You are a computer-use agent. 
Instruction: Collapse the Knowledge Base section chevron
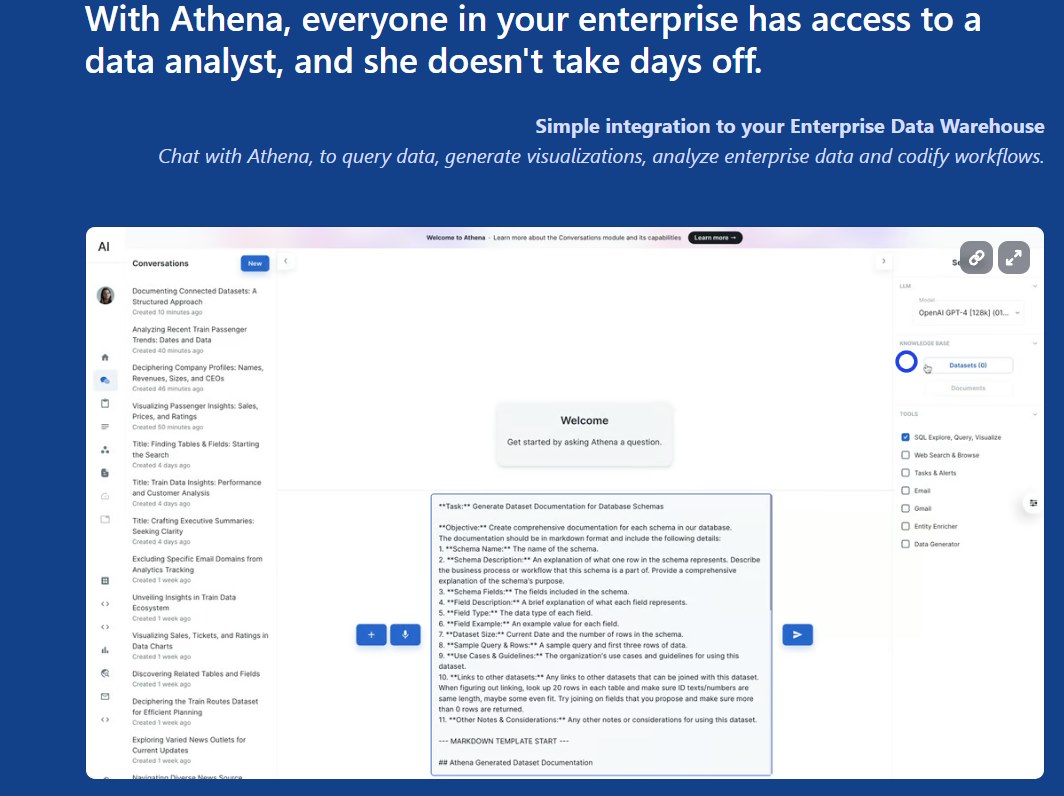tap(1035, 343)
